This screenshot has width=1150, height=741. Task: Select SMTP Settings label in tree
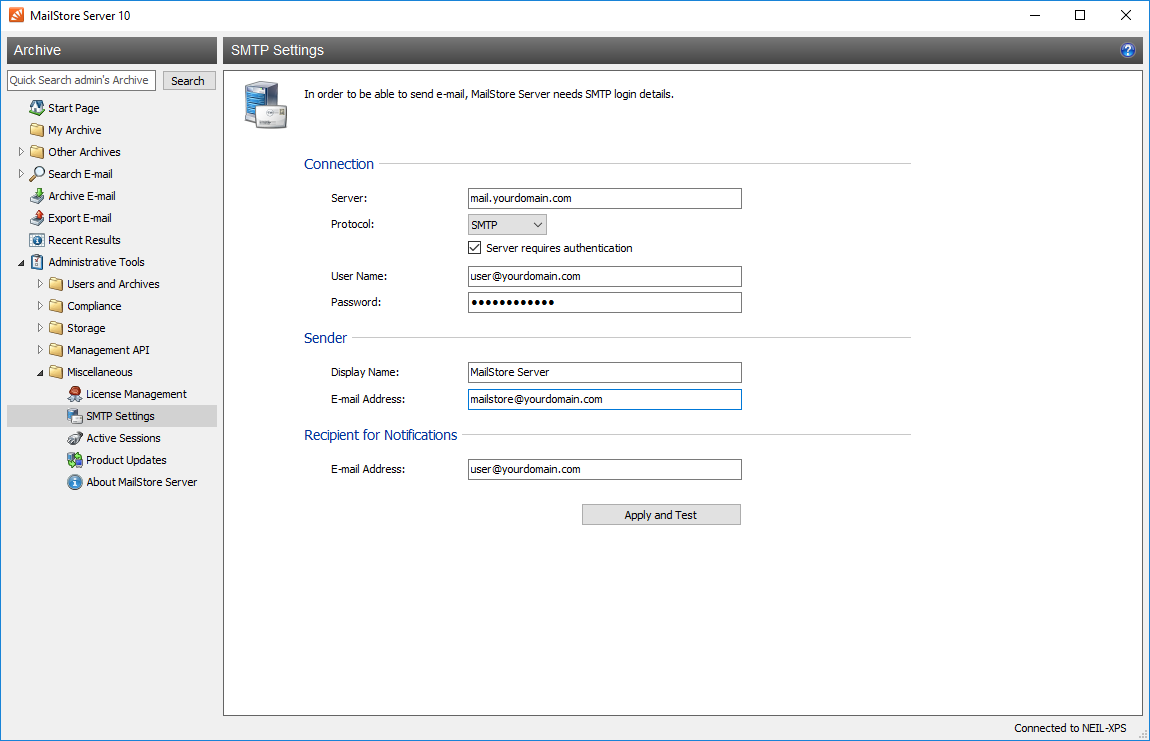120,416
